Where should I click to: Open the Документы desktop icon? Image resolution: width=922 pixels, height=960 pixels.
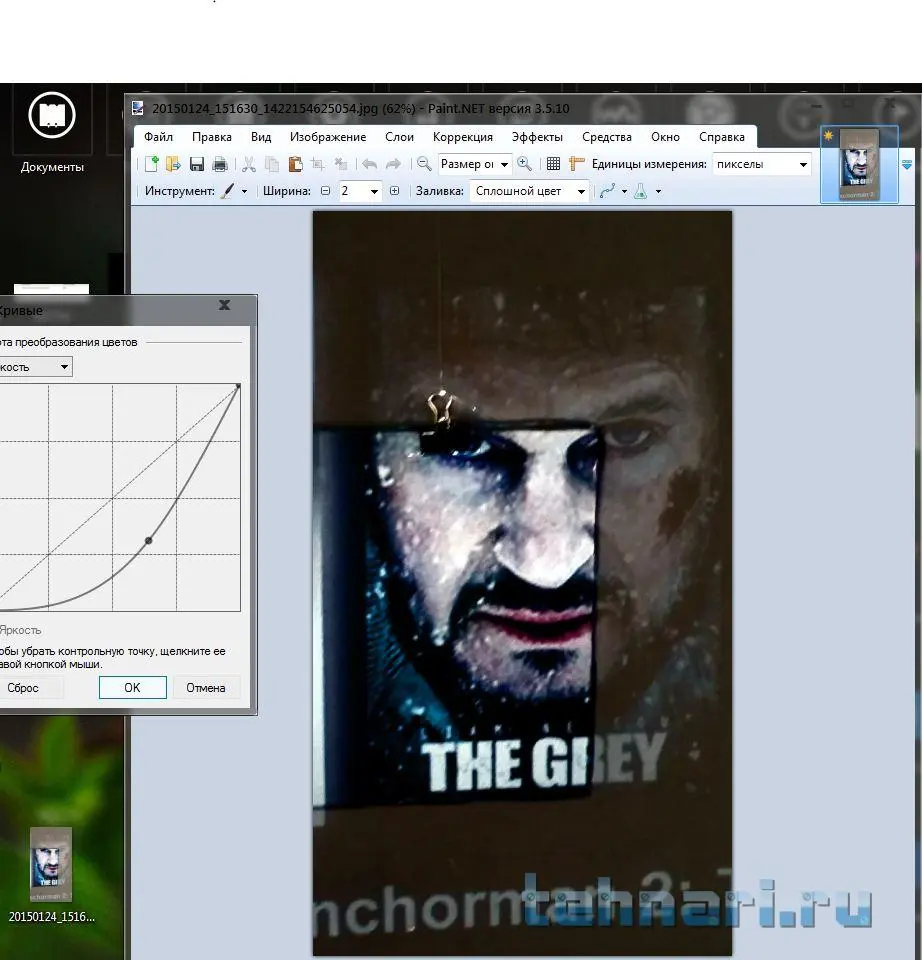click(52, 132)
